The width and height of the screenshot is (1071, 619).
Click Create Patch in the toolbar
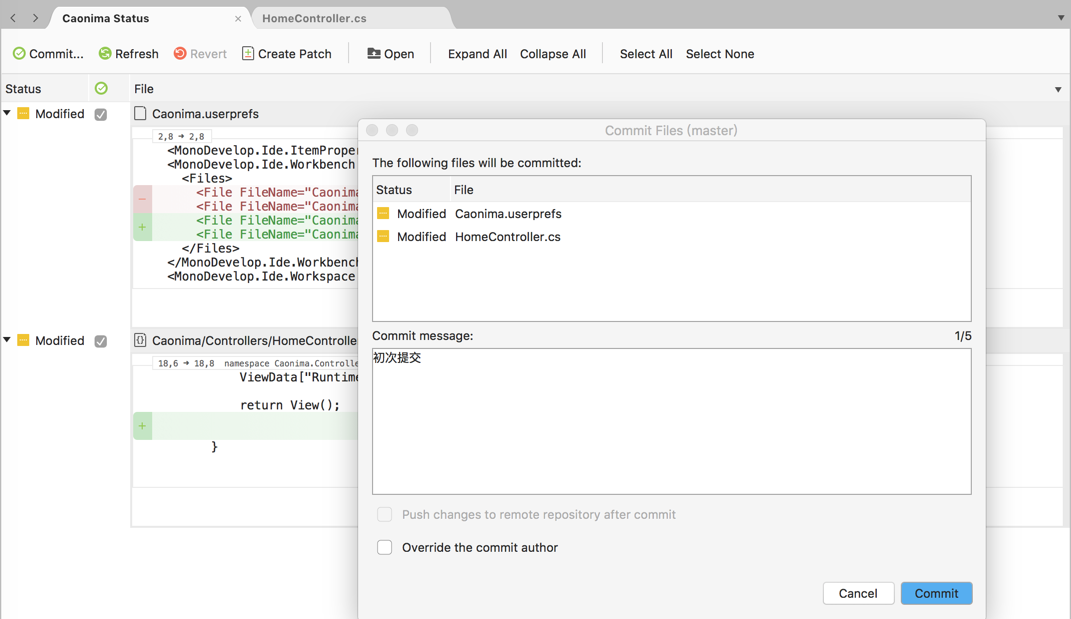click(287, 53)
